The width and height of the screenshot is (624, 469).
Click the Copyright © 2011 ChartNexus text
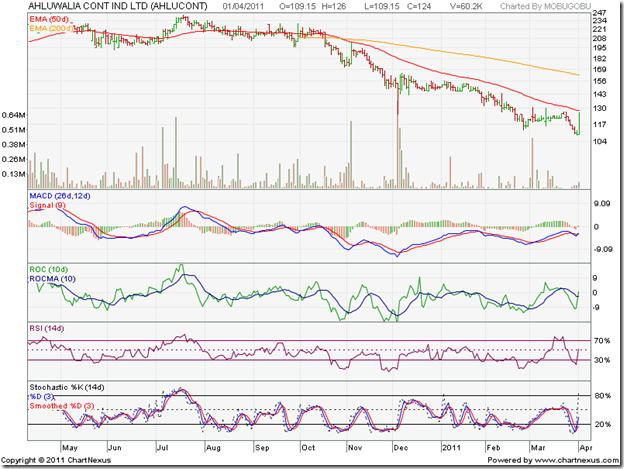56,460
